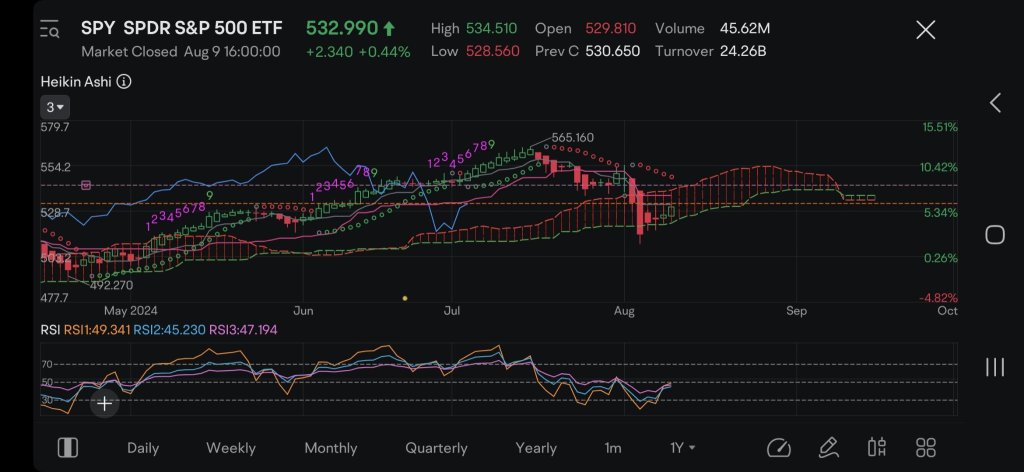
Task: Tap the Prev C 530.650 value
Action: [613, 51]
